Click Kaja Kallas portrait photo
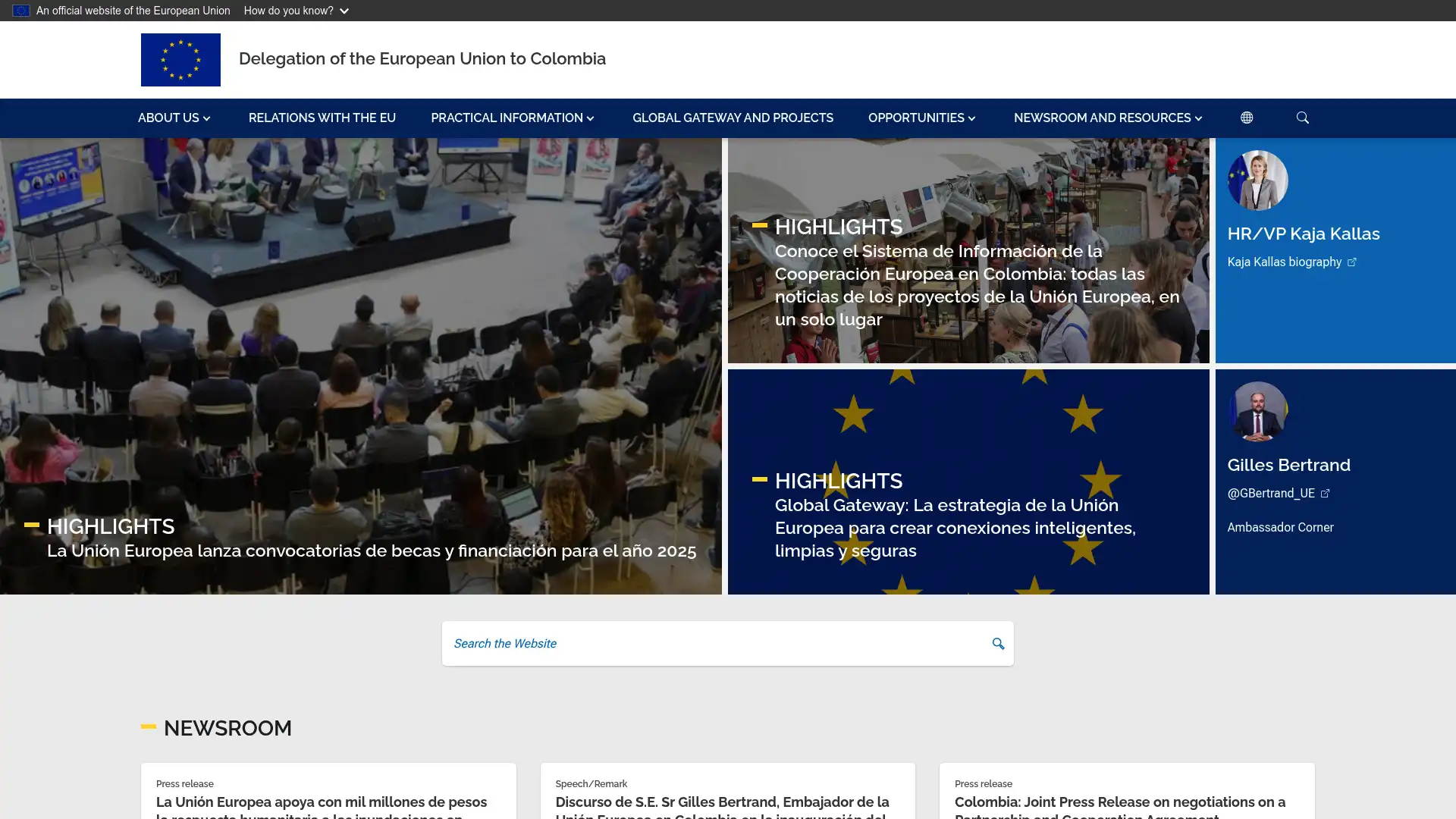 pos(1257,180)
